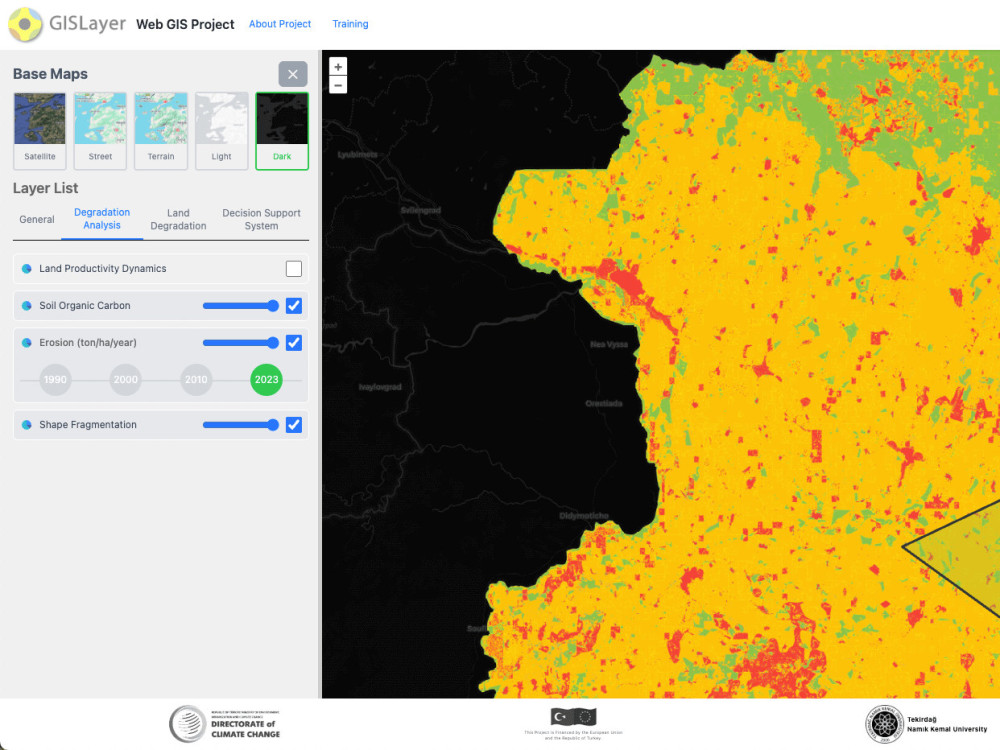Select the Satellite base map

[40, 131]
